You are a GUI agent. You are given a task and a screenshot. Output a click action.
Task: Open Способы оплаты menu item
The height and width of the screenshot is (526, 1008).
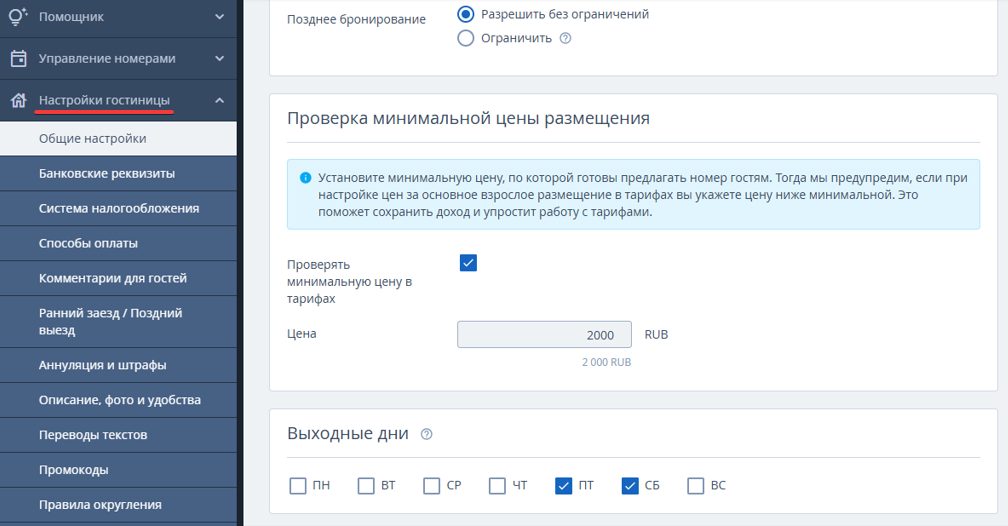[x=118, y=243]
